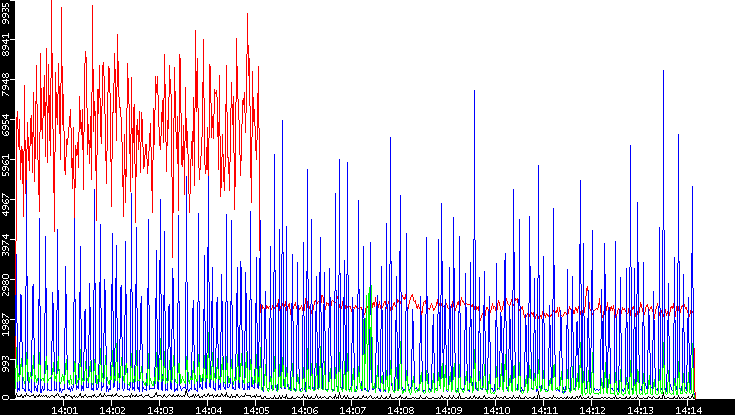Click the 0 y-axis origin label
The image size is (735, 415).
(x=5, y=398)
